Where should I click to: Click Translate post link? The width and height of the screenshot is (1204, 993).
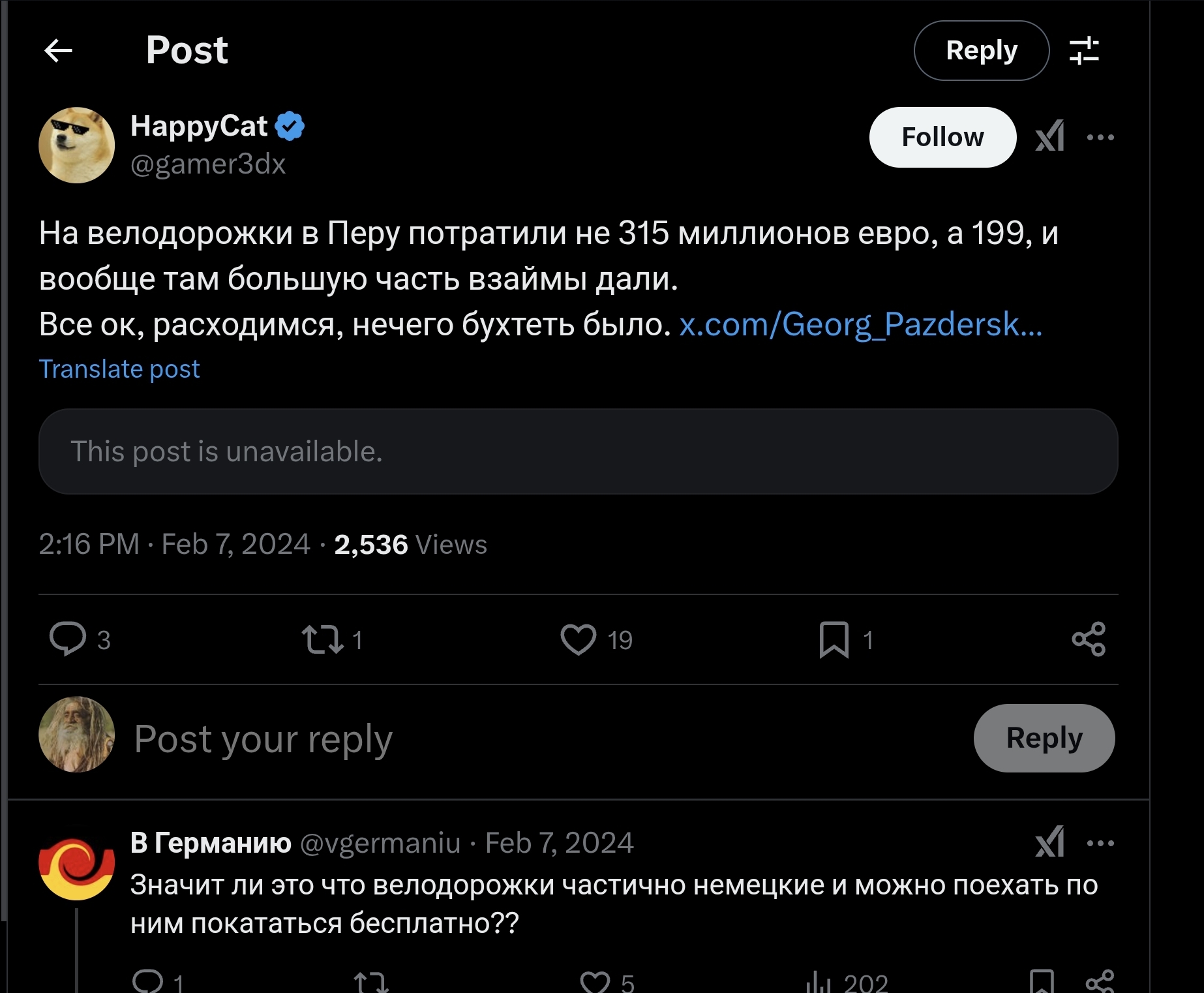[x=119, y=369]
